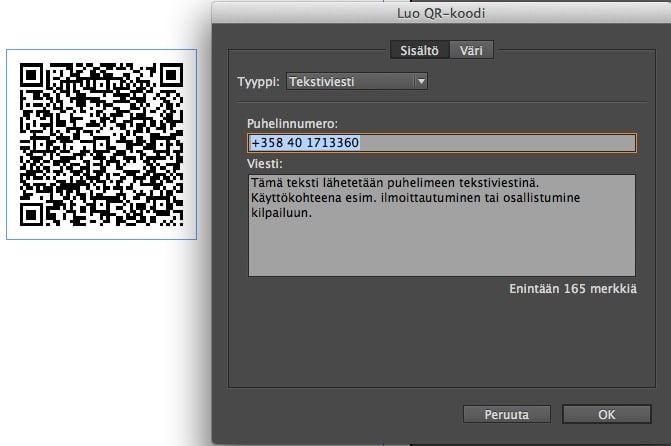The height and width of the screenshot is (446, 671).
Task: Open the Väri tab
Action: click(x=471, y=51)
